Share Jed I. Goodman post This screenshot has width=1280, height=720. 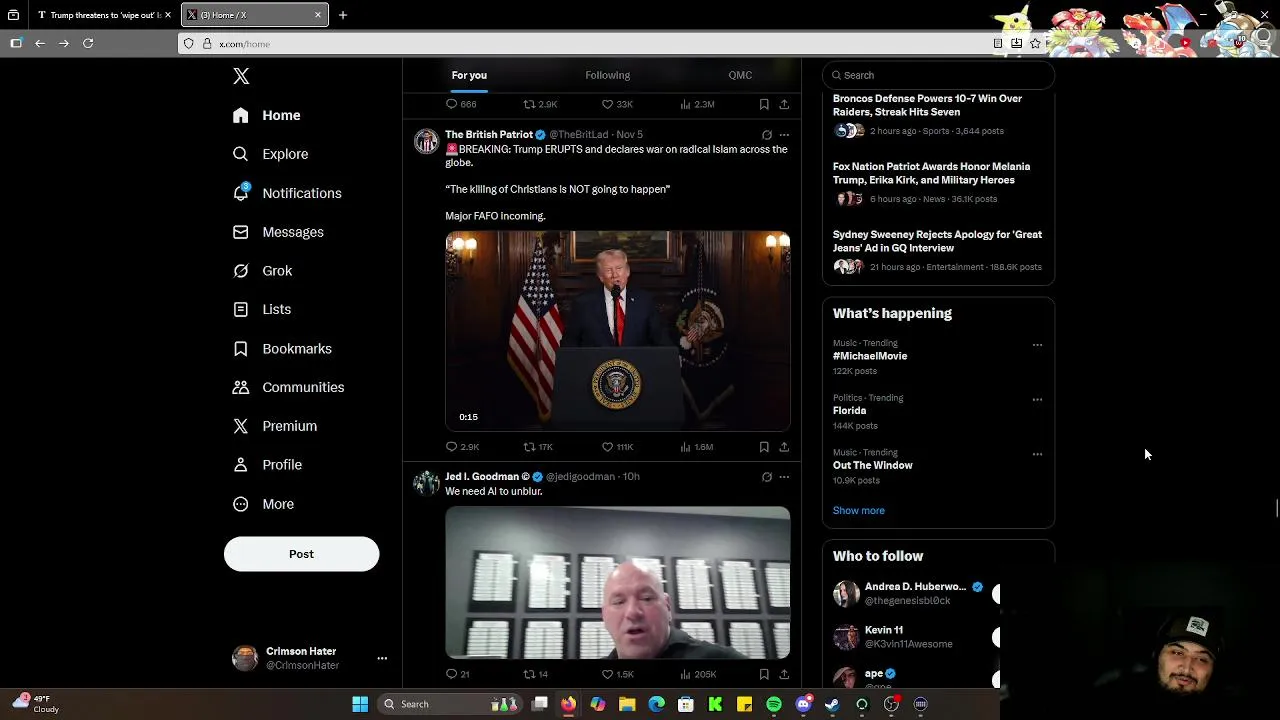click(784, 674)
